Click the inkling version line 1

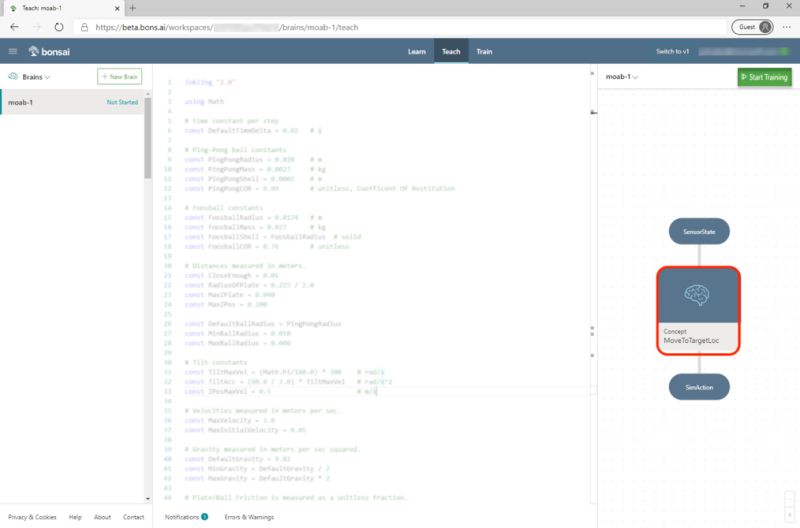(x=210, y=82)
